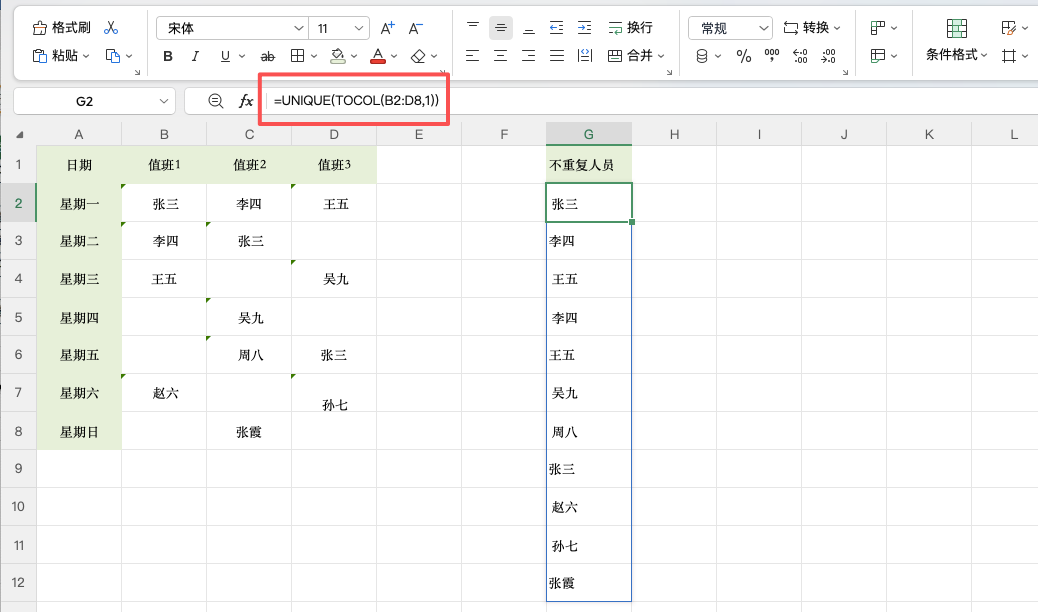Align text right horizontally

click(x=528, y=56)
